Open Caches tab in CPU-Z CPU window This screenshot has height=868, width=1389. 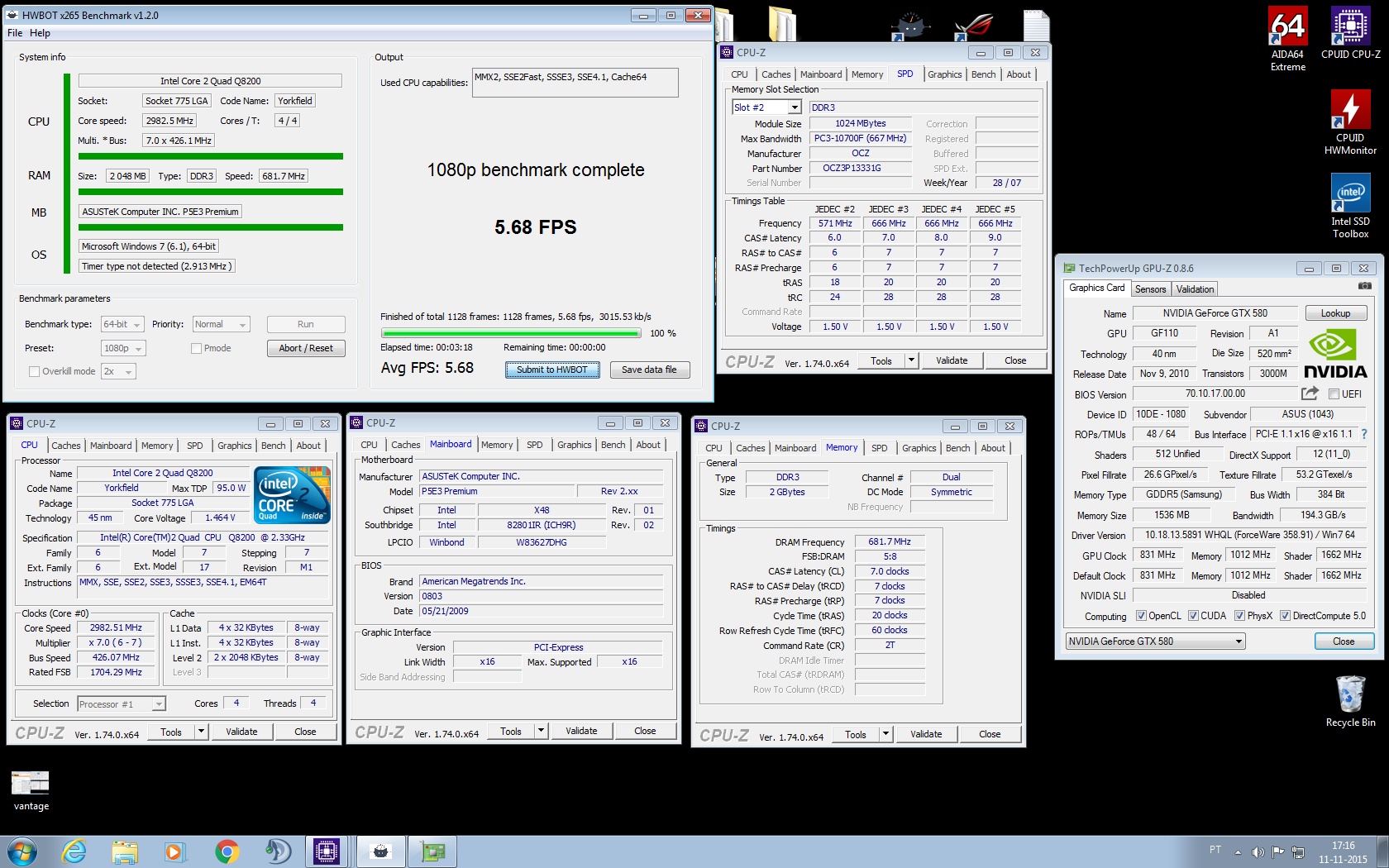(66, 446)
